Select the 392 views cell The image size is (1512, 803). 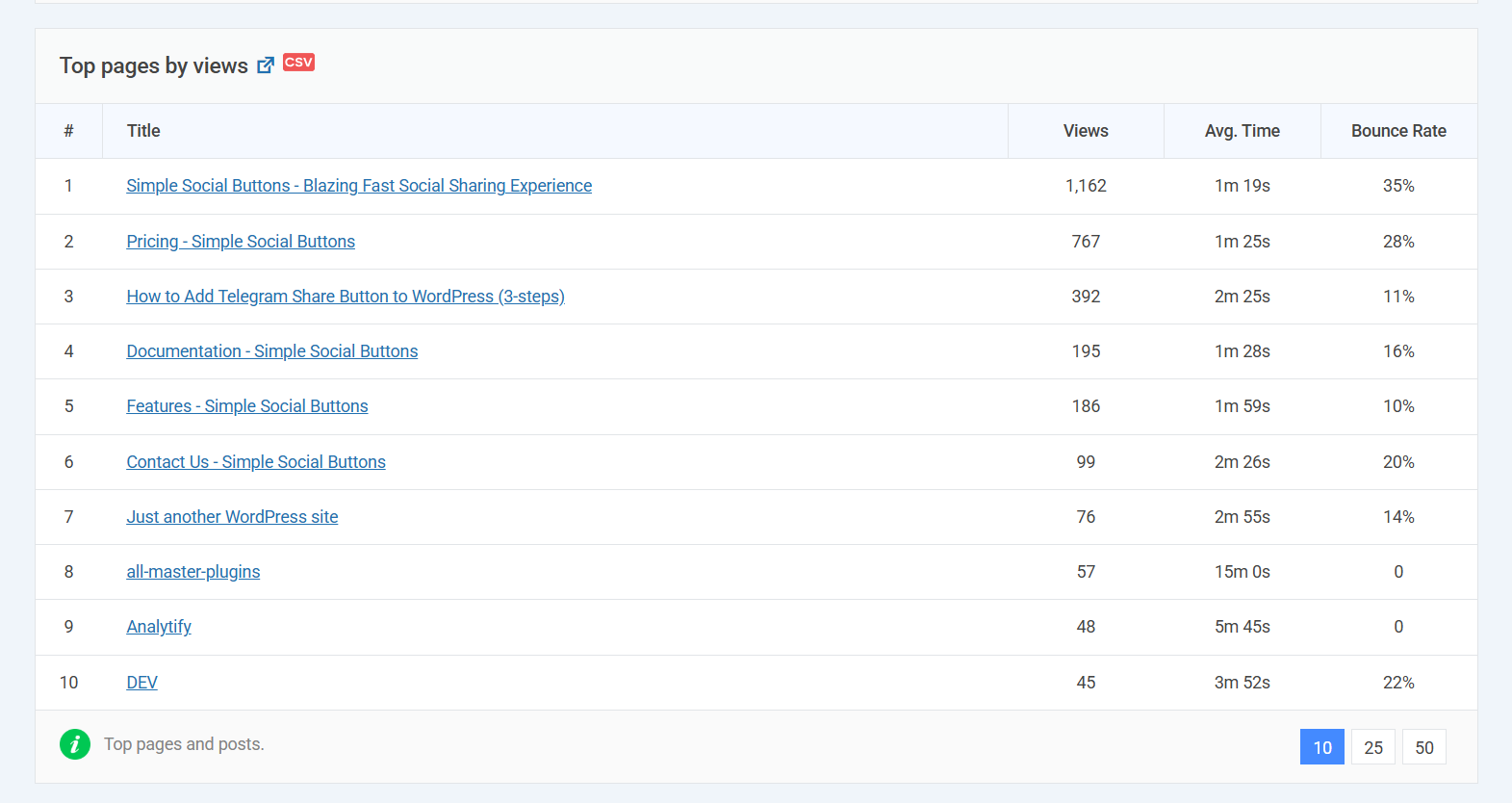[1086, 297]
